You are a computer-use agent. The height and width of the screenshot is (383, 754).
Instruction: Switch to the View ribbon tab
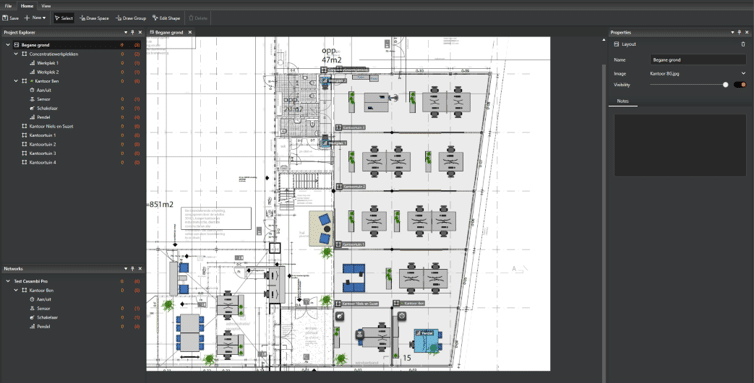(x=46, y=6)
